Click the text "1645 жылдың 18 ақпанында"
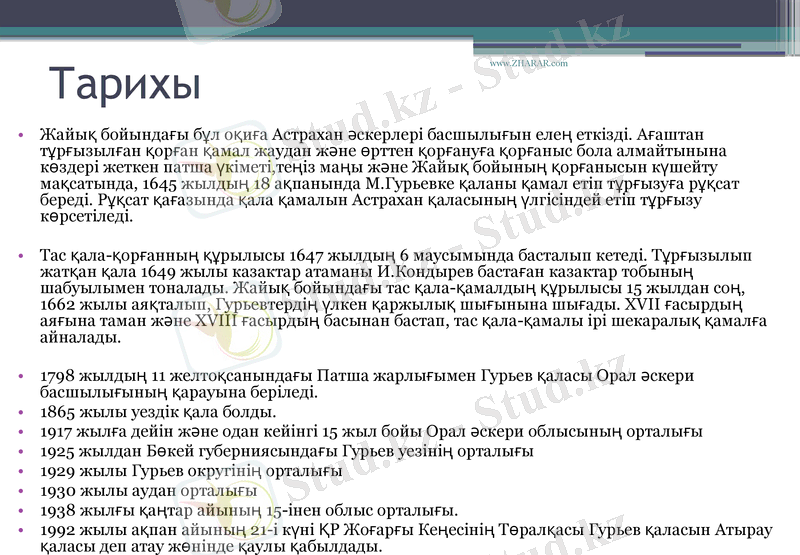Image resolution: width=800 pixels, height=555 pixels. click(252, 184)
